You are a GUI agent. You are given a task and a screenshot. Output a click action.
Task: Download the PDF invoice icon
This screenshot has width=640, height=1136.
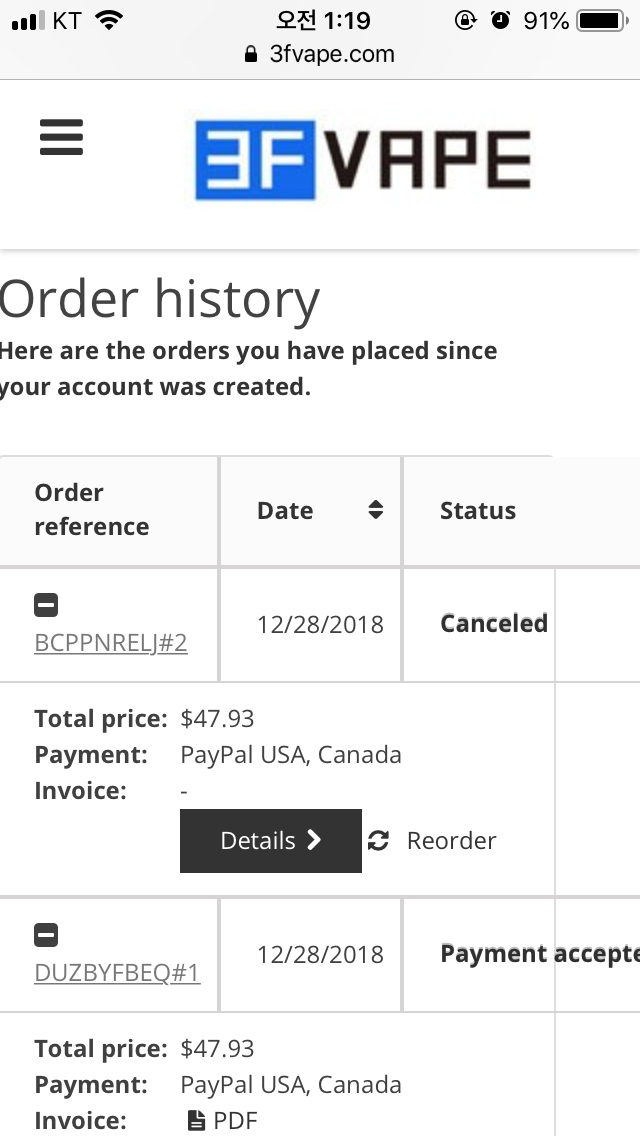coord(196,1120)
